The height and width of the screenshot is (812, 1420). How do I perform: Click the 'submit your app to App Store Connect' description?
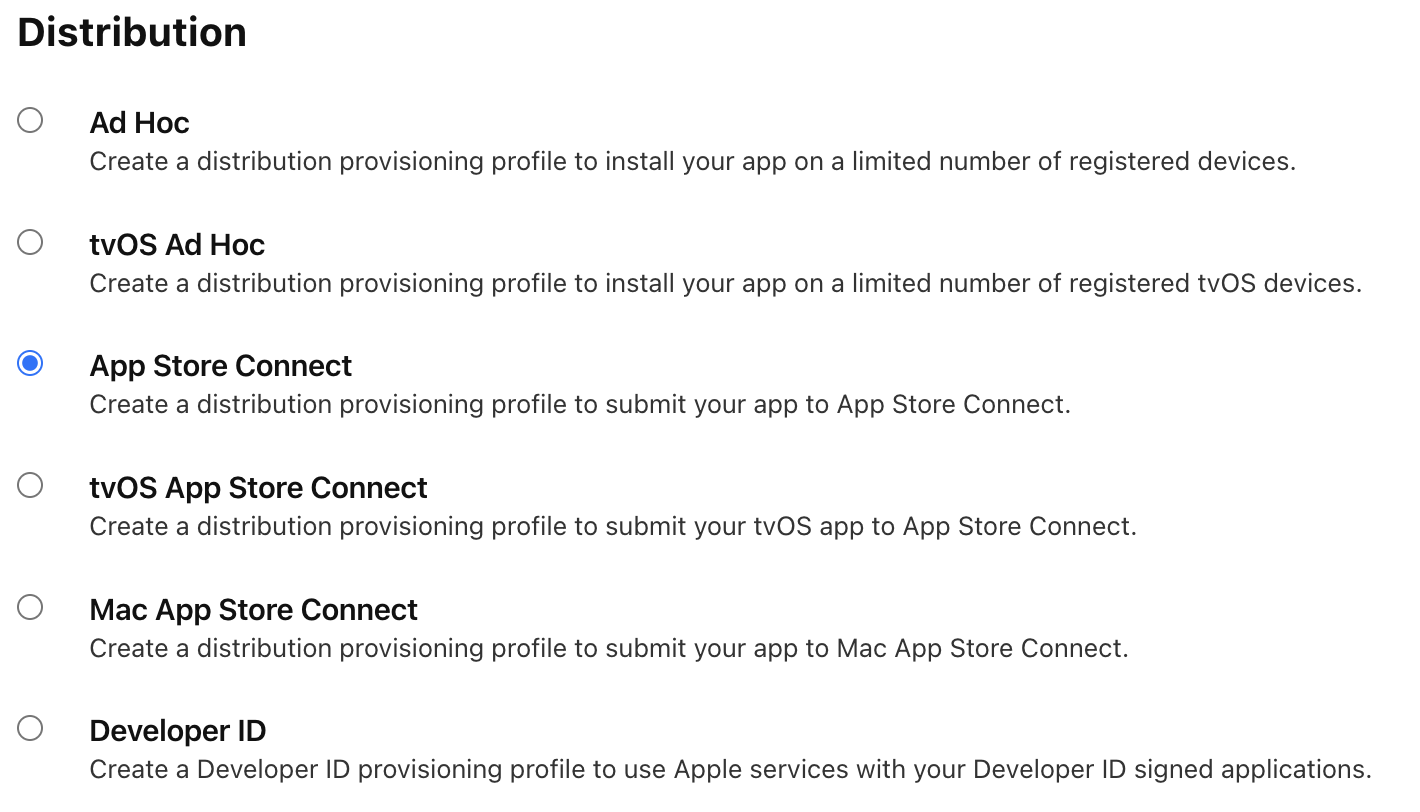[580, 405]
